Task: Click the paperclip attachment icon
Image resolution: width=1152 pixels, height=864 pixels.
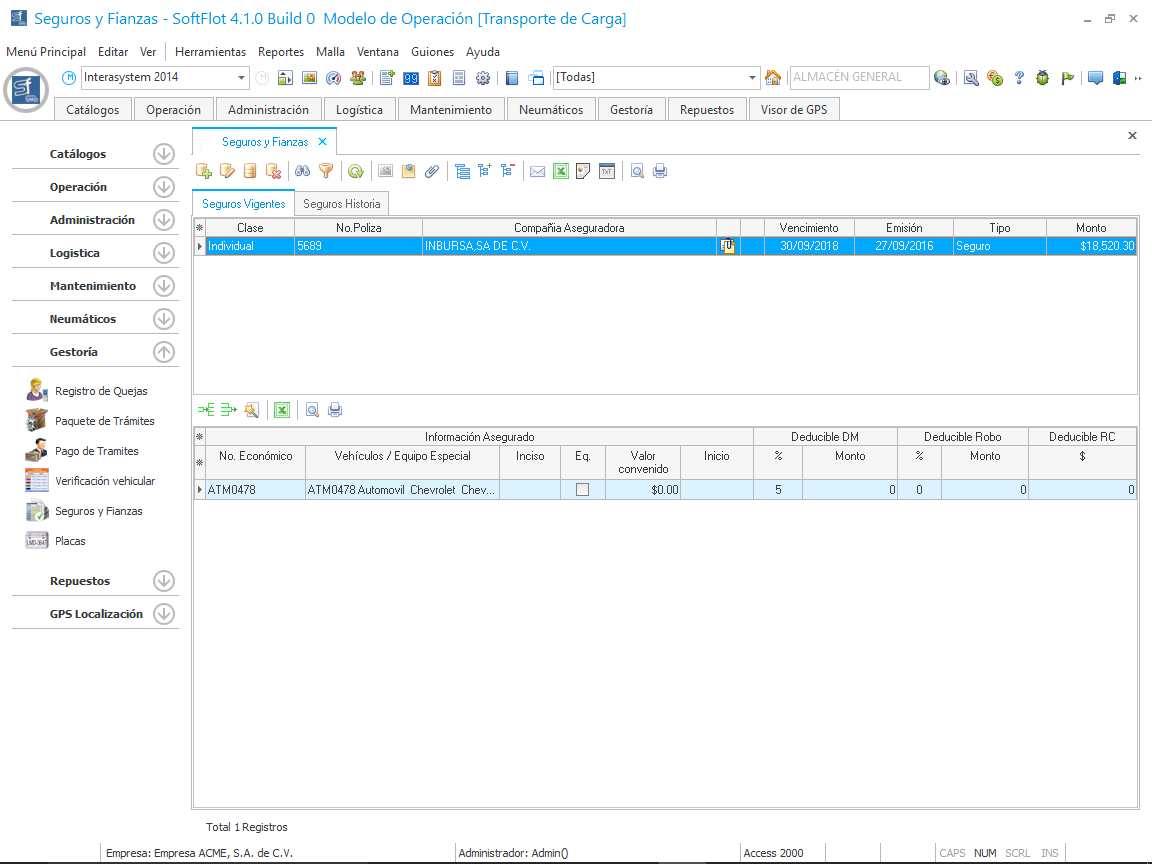Action: tap(432, 171)
